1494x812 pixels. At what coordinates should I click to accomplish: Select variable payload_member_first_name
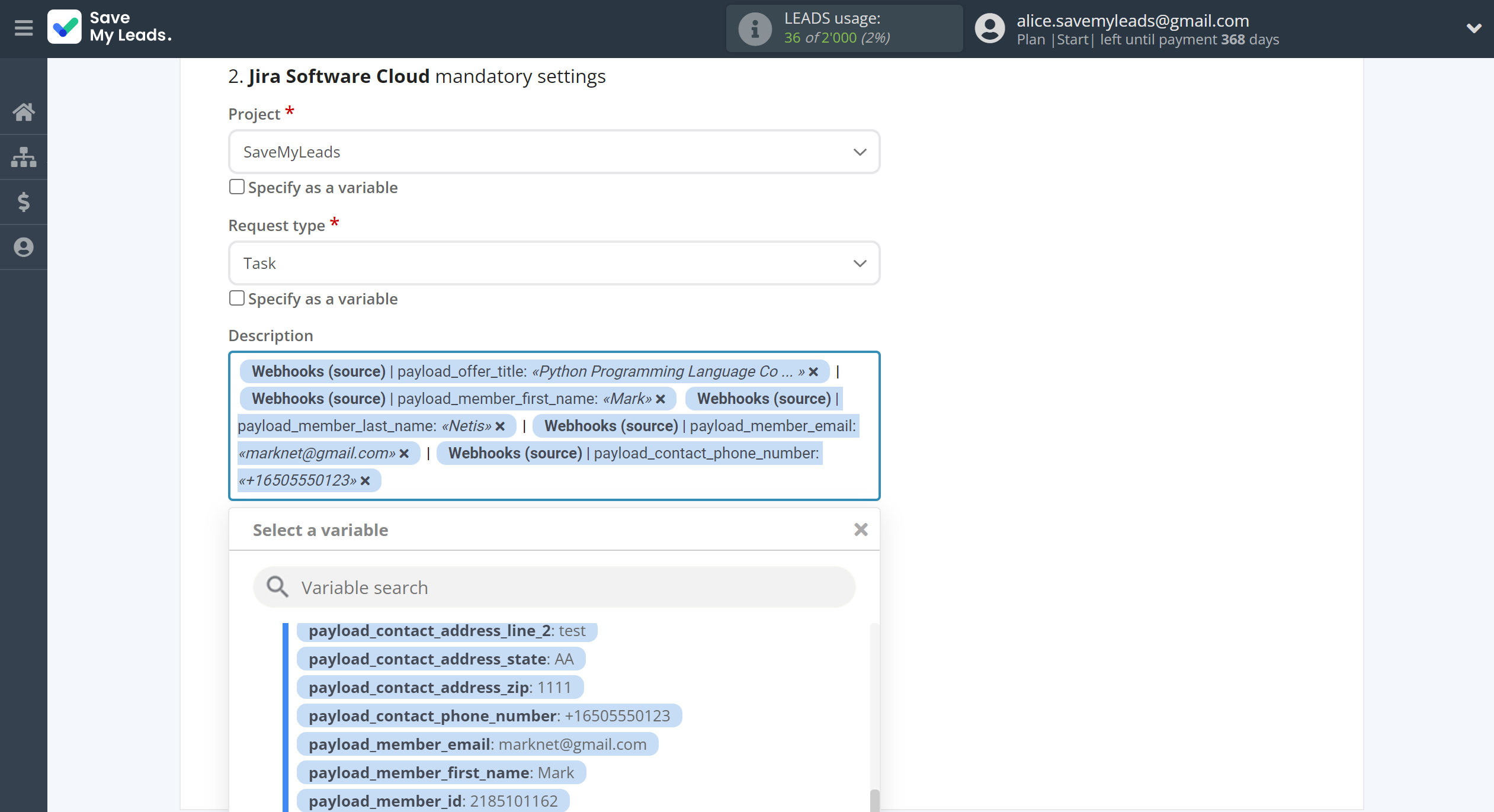(x=441, y=773)
